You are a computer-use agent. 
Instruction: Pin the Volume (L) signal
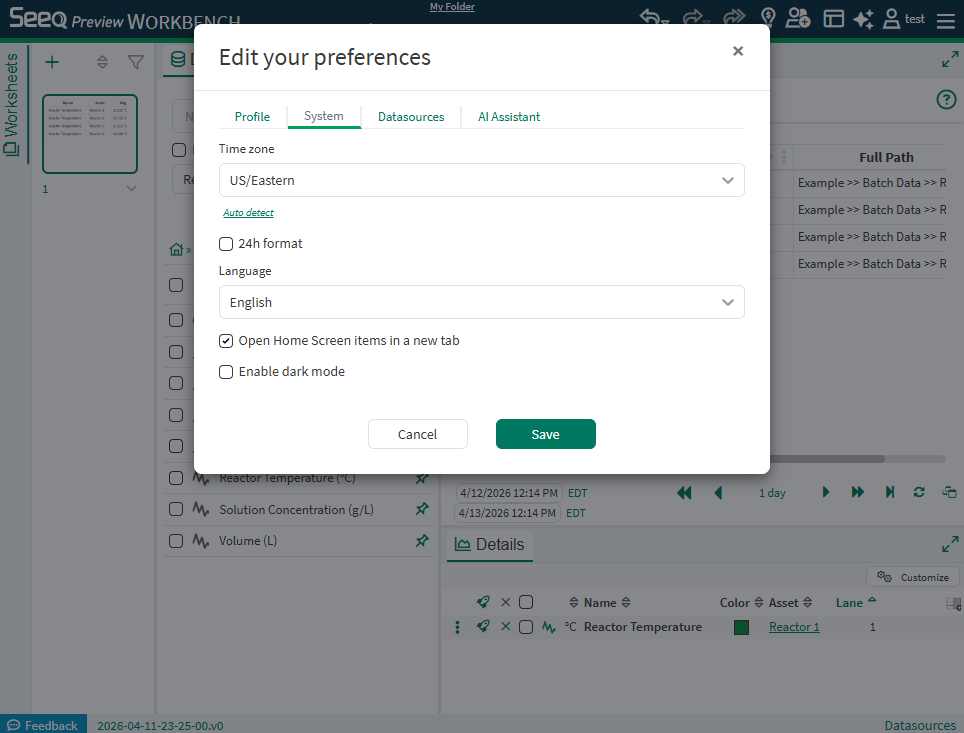[422, 541]
